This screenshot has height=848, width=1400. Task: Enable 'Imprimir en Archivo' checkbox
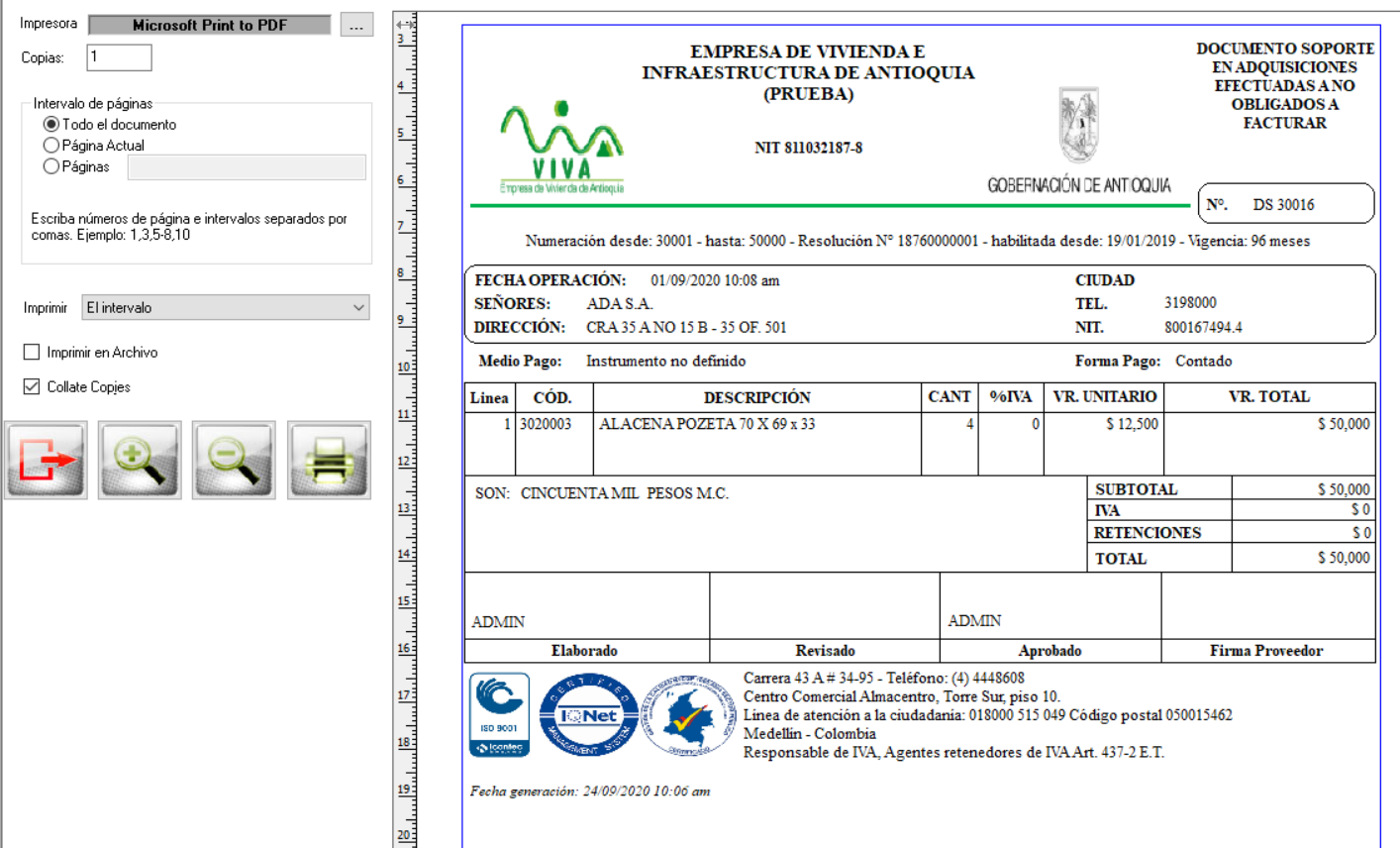click(x=32, y=353)
